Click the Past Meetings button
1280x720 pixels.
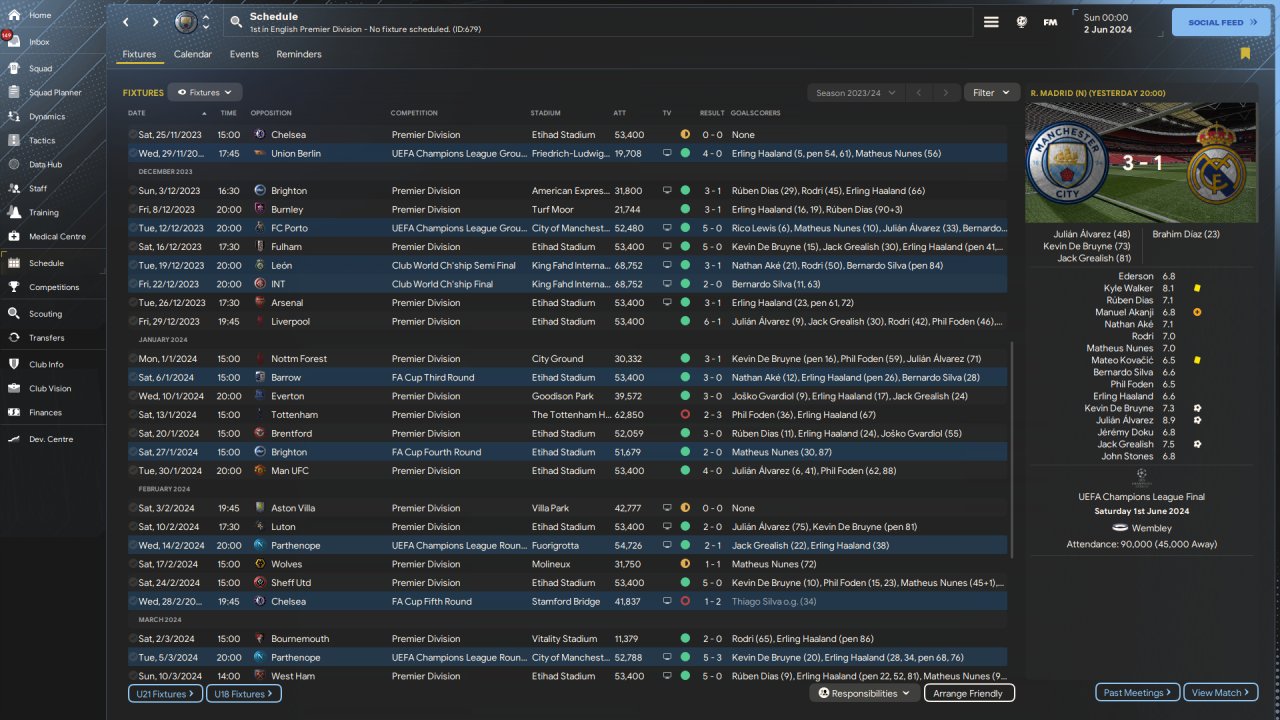click(1138, 693)
